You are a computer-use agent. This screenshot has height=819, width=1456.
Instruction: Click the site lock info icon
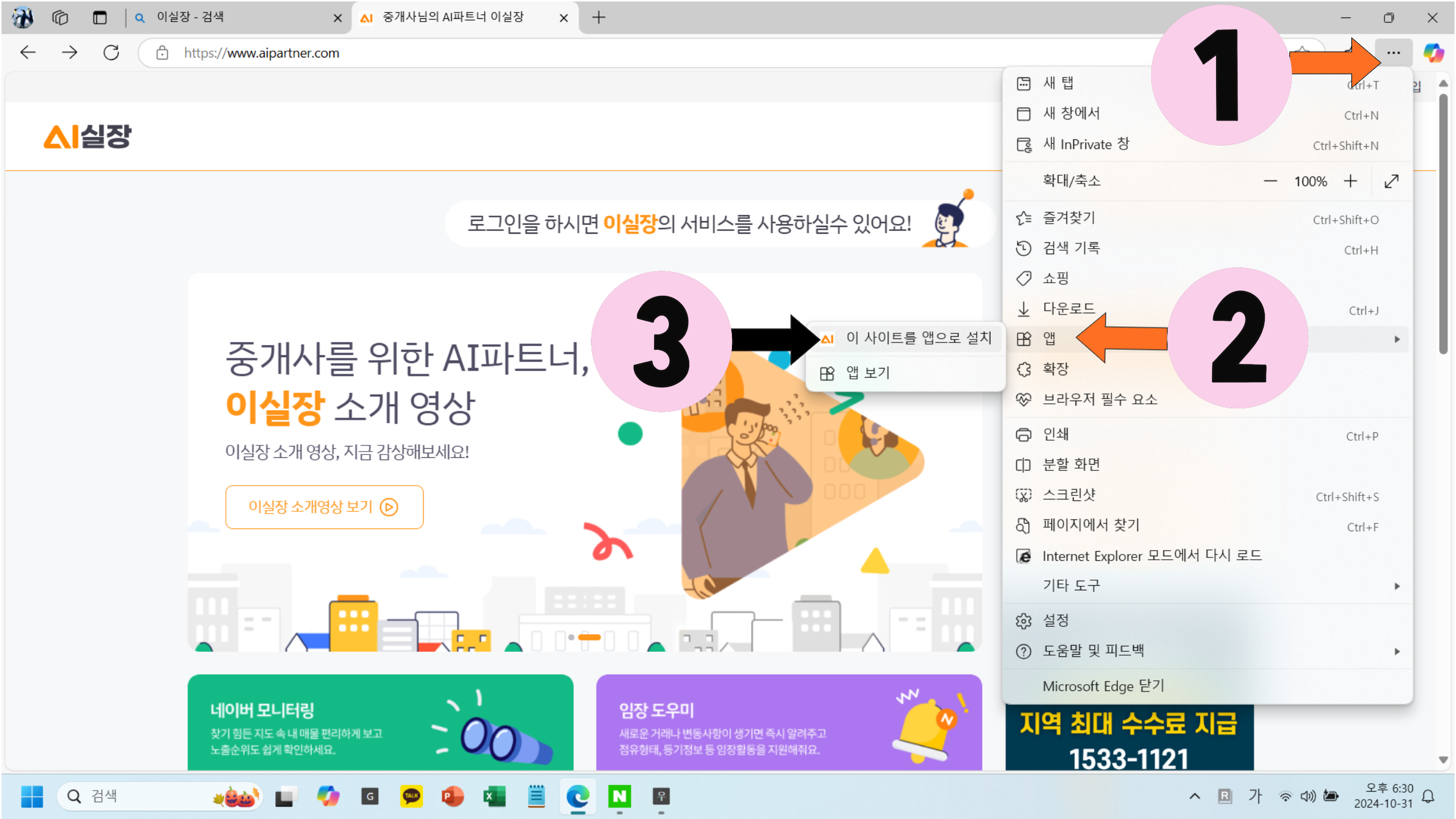coord(162,53)
